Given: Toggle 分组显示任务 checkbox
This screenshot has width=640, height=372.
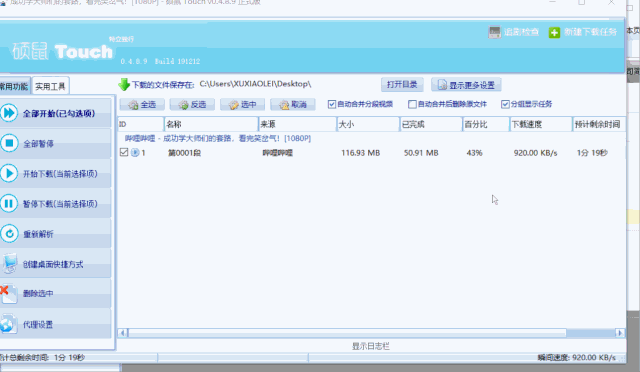Looking at the screenshot, I should 505,105.
